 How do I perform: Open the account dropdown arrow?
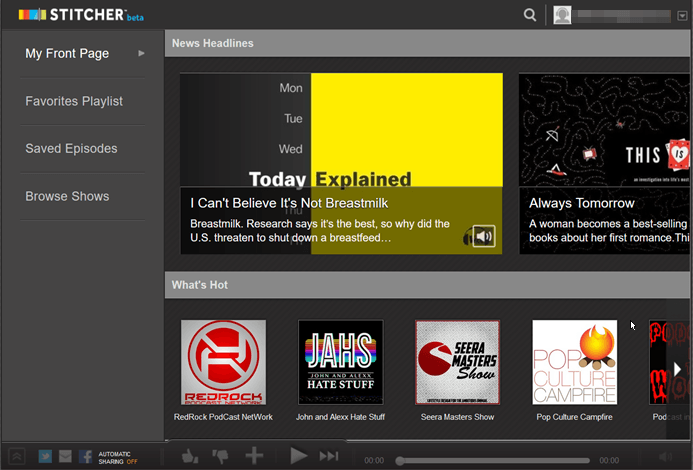pos(682,16)
